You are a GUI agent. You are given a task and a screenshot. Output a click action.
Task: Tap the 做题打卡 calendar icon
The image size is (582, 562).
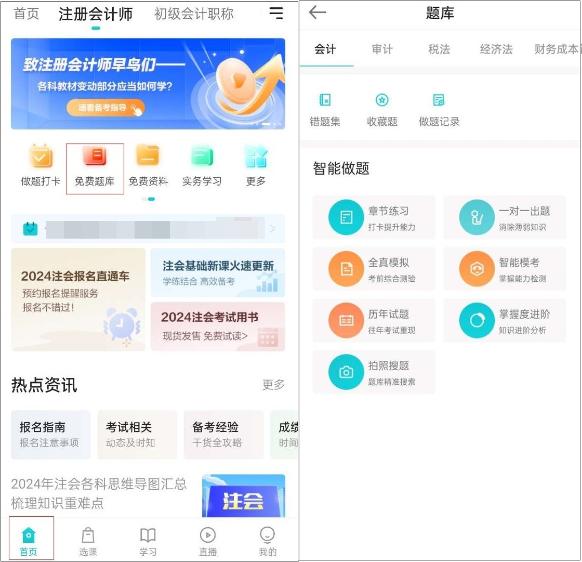pyautogui.click(x=40, y=156)
